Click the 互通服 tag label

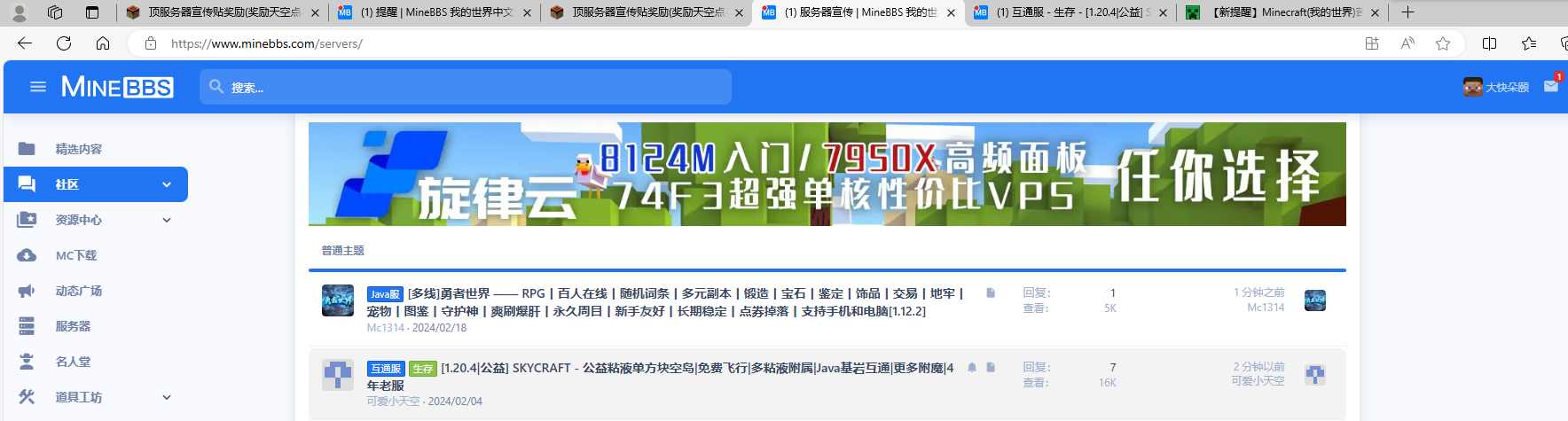[386, 369]
